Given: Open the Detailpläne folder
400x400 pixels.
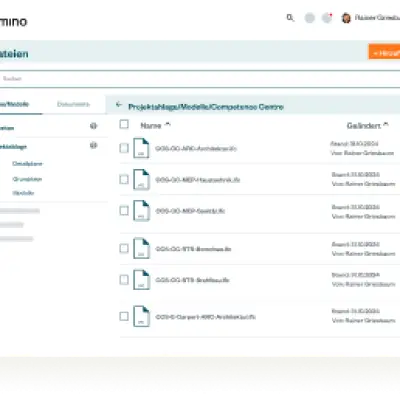Looking at the screenshot, I should [27, 164].
